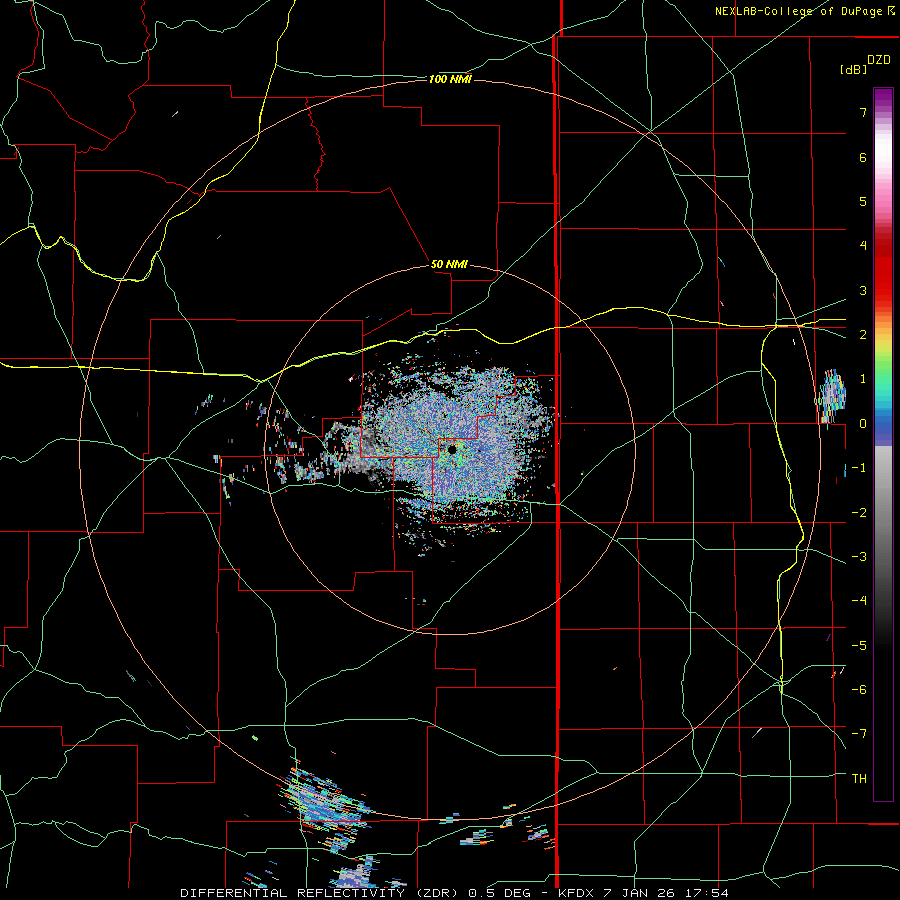Click the -1 value on the color scale
Screen dimensions: 900x900
(859, 468)
